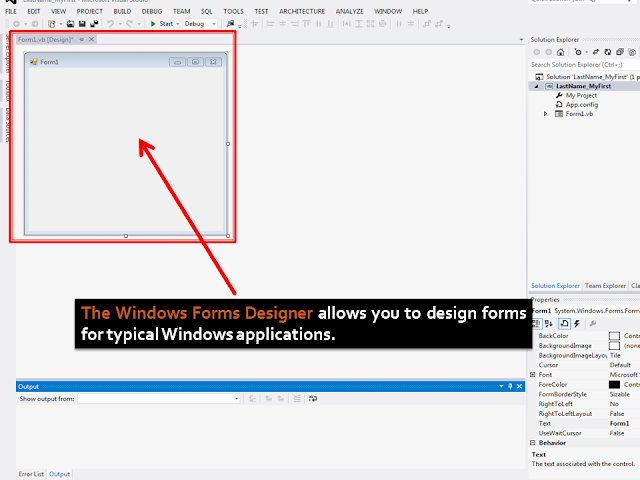Collapse the LastName_MyFirst project node
The image size is (640, 480).
tap(536, 86)
